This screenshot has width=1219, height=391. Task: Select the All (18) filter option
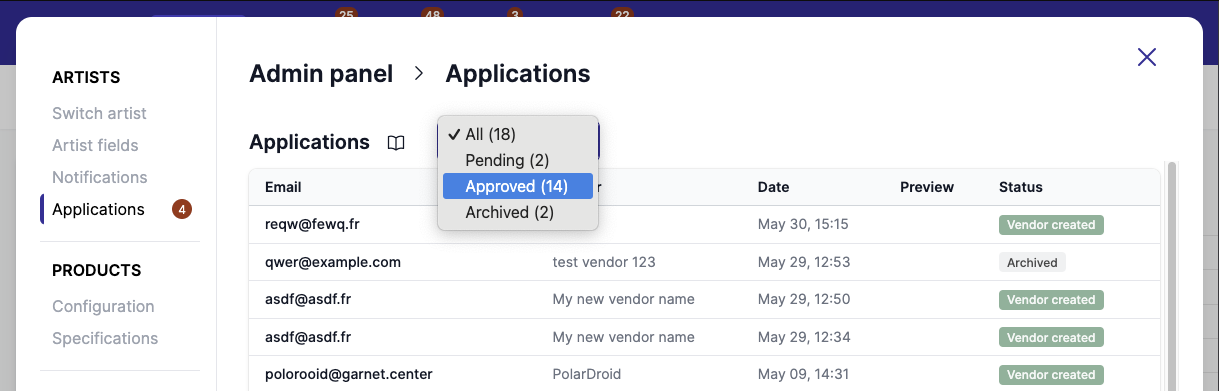518,134
